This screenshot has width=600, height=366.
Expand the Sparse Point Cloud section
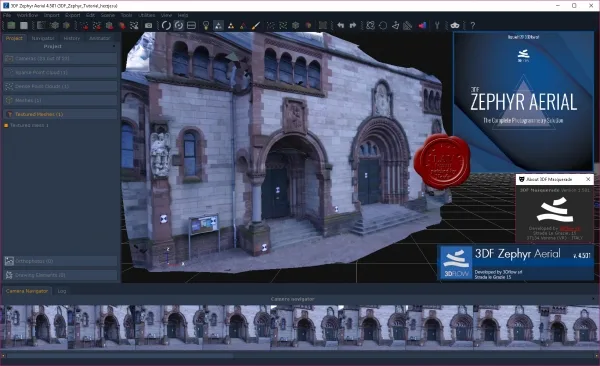[60, 72]
